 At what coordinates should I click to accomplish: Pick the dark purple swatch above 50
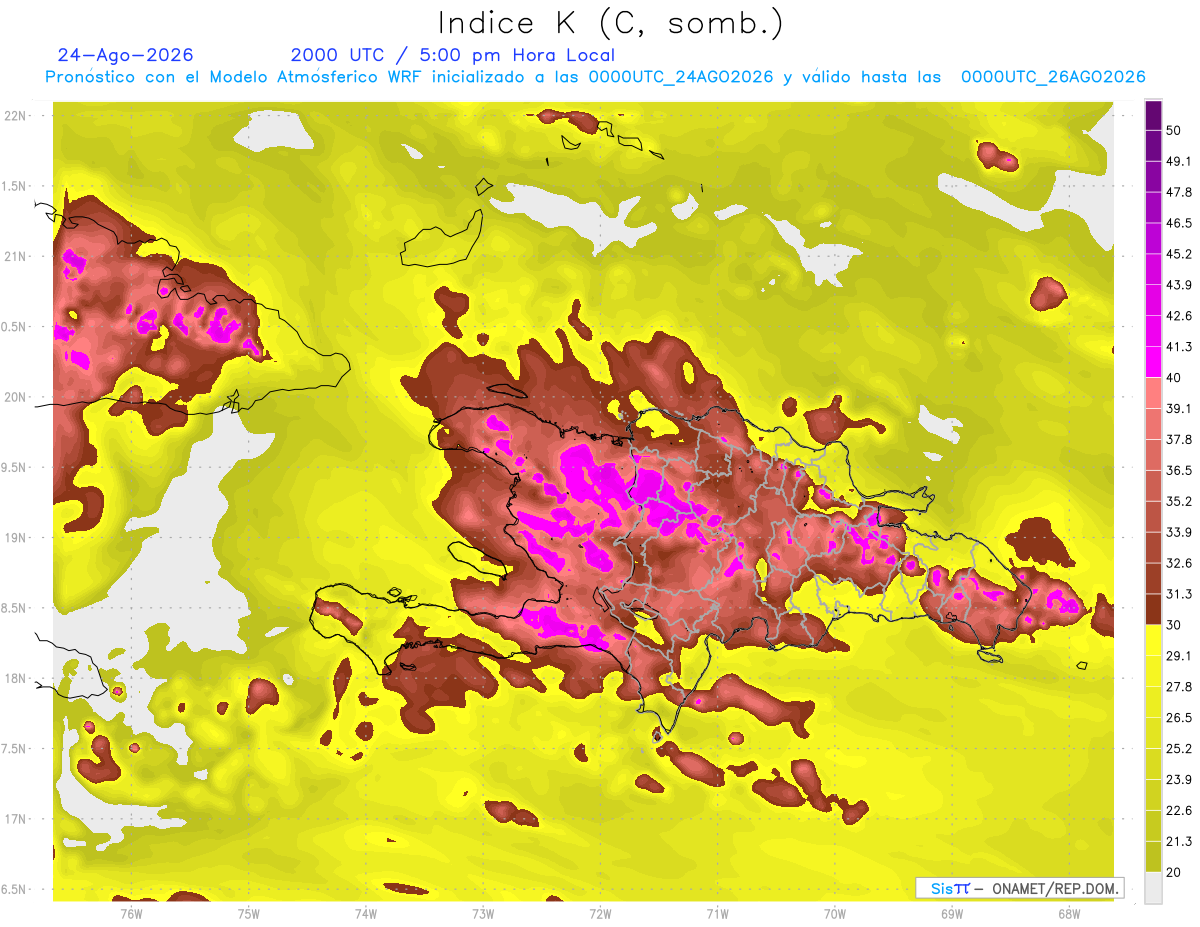[1153, 115]
